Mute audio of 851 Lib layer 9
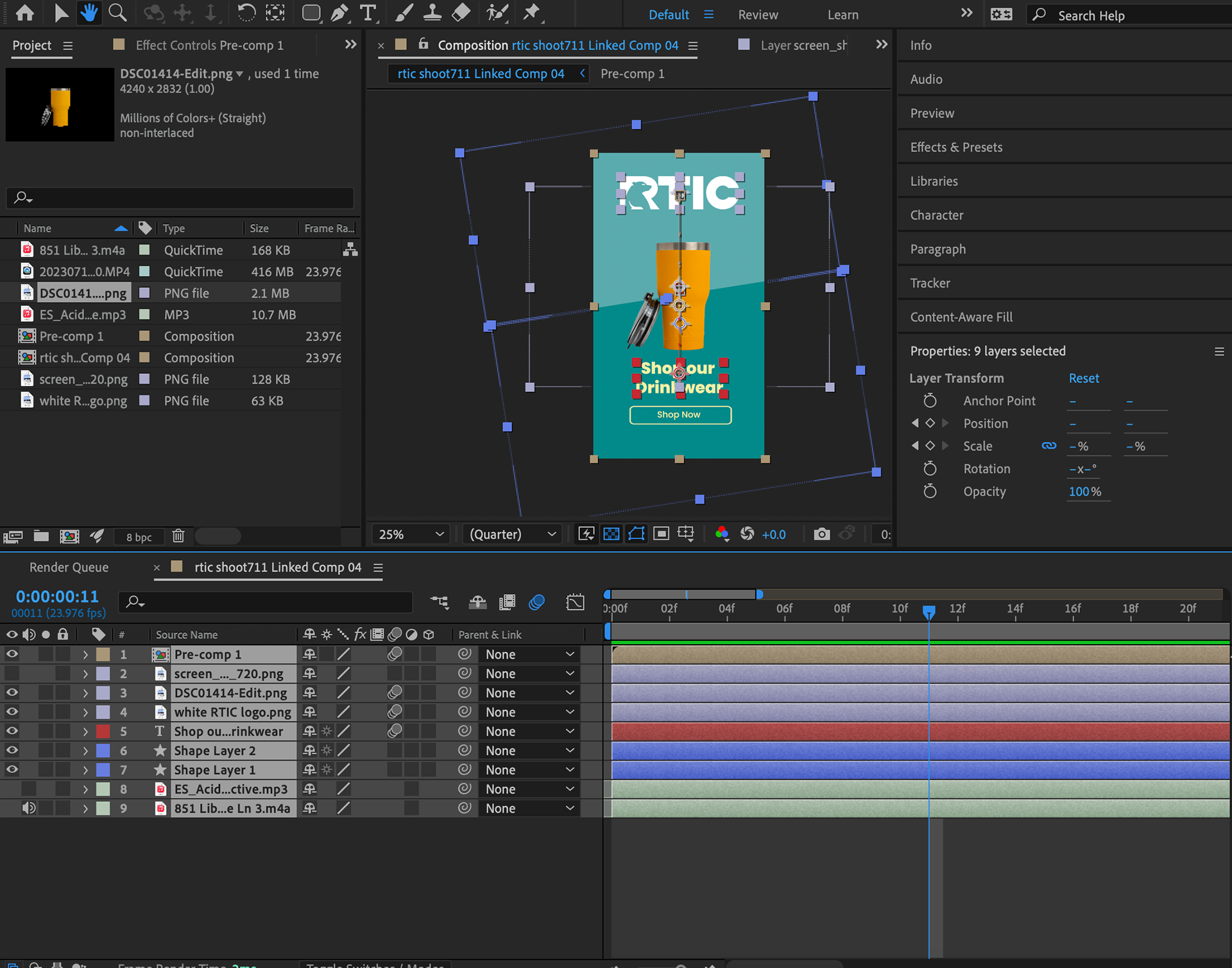Viewport: 1232px width, 968px height. [29, 808]
